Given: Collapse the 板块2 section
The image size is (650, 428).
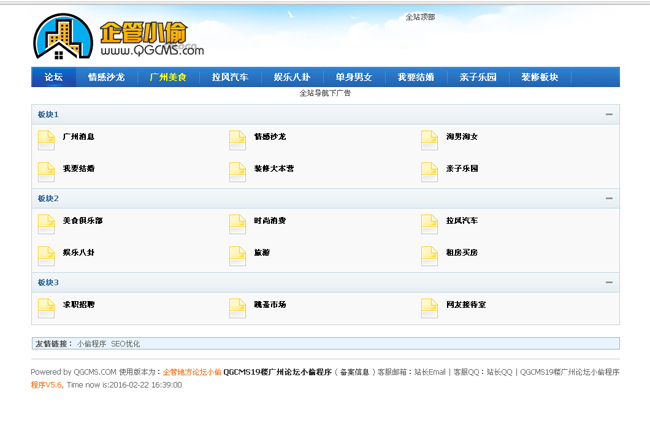Looking at the screenshot, I should coord(609,199).
